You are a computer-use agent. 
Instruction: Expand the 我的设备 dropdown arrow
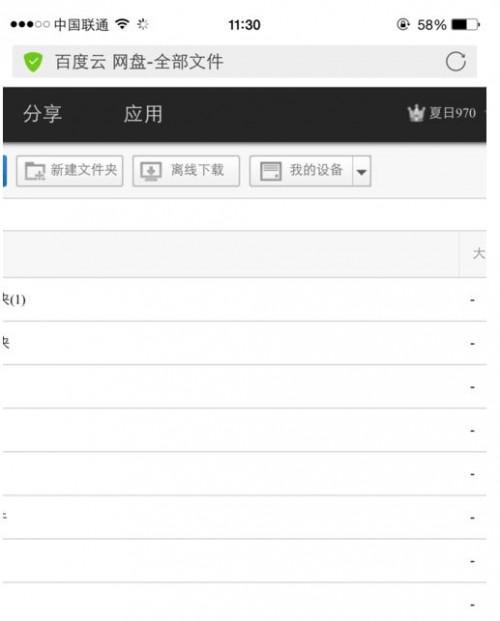[x=361, y=171]
